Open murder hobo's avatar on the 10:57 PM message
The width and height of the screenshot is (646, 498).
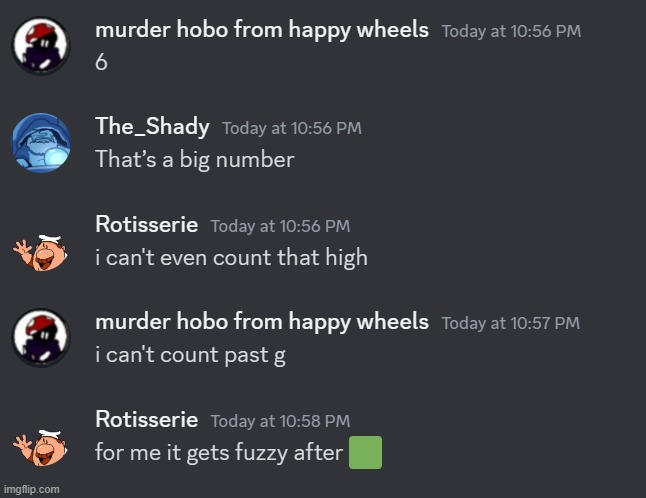coord(41,338)
